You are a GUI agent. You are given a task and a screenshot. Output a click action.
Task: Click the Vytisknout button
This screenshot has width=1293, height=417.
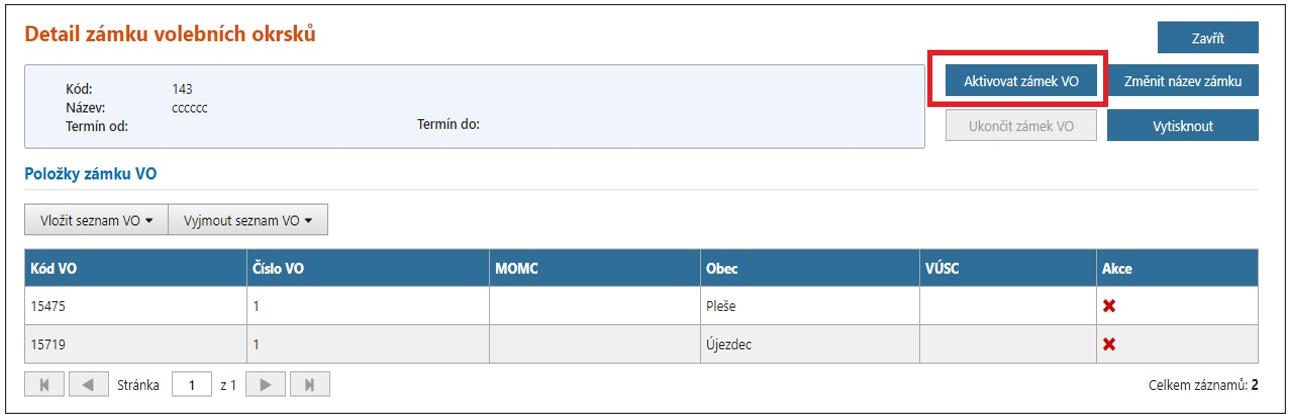[1182, 128]
